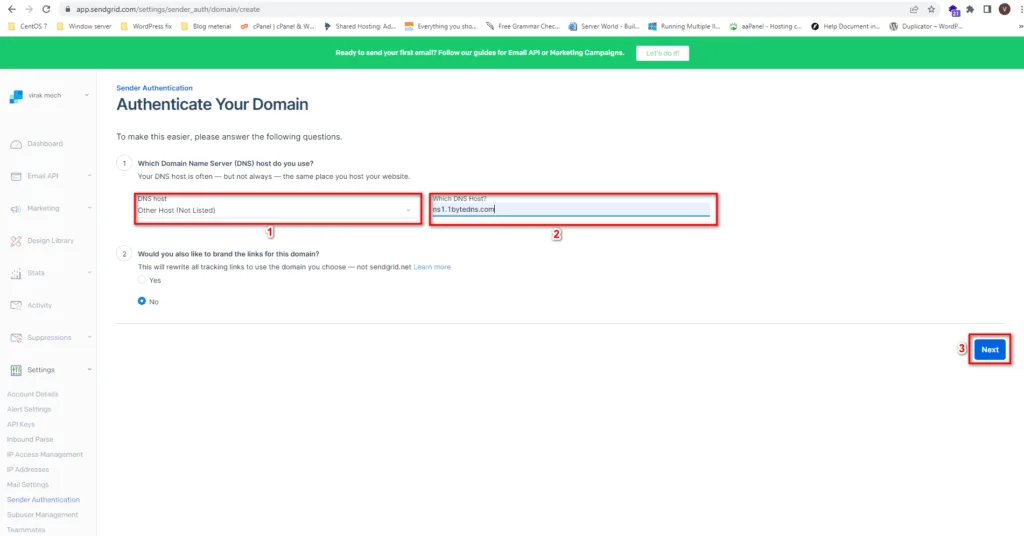Click the Email API sidebar icon
This screenshot has height=536, width=1024.
(16, 176)
